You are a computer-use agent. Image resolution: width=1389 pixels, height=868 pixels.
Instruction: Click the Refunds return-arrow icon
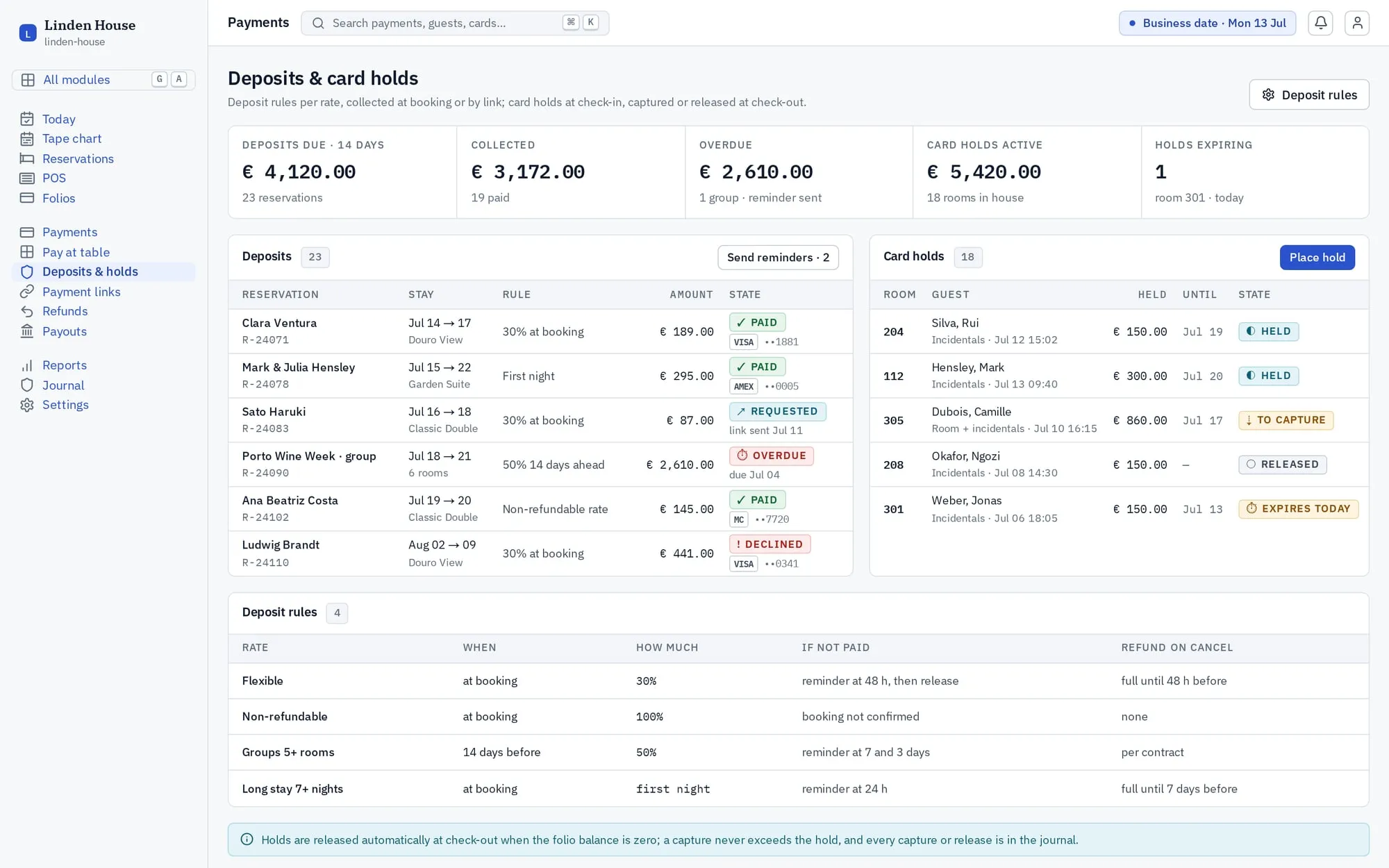click(x=27, y=311)
